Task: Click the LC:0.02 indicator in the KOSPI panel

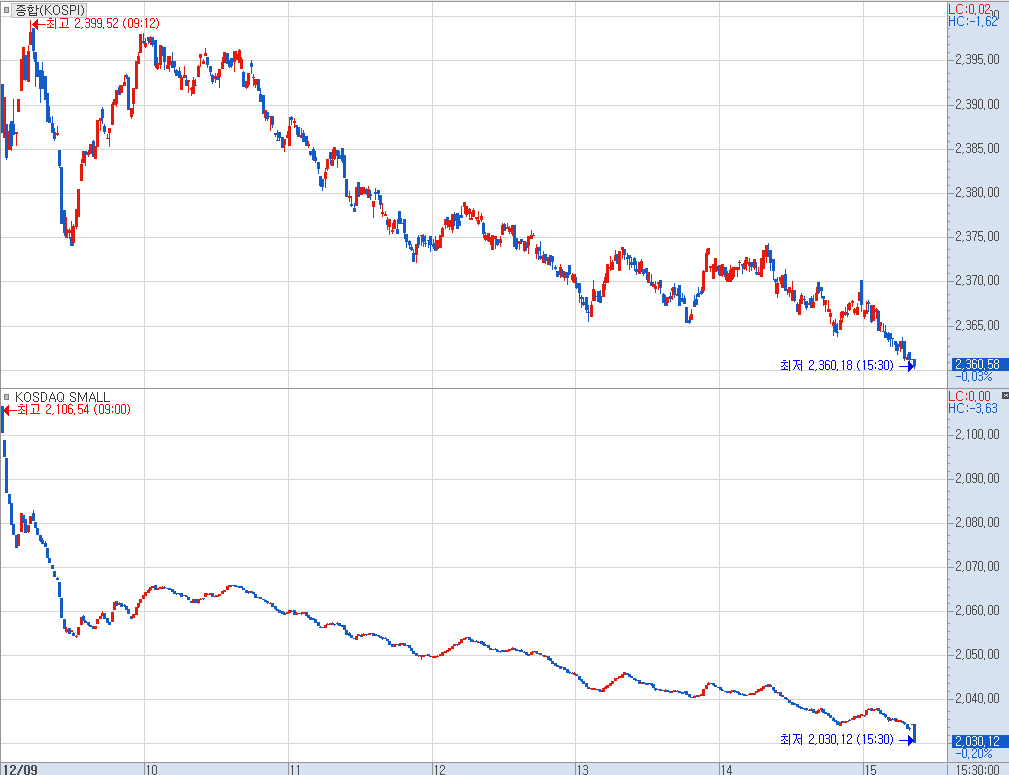Action: pyautogui.click(x=969, y=9)
